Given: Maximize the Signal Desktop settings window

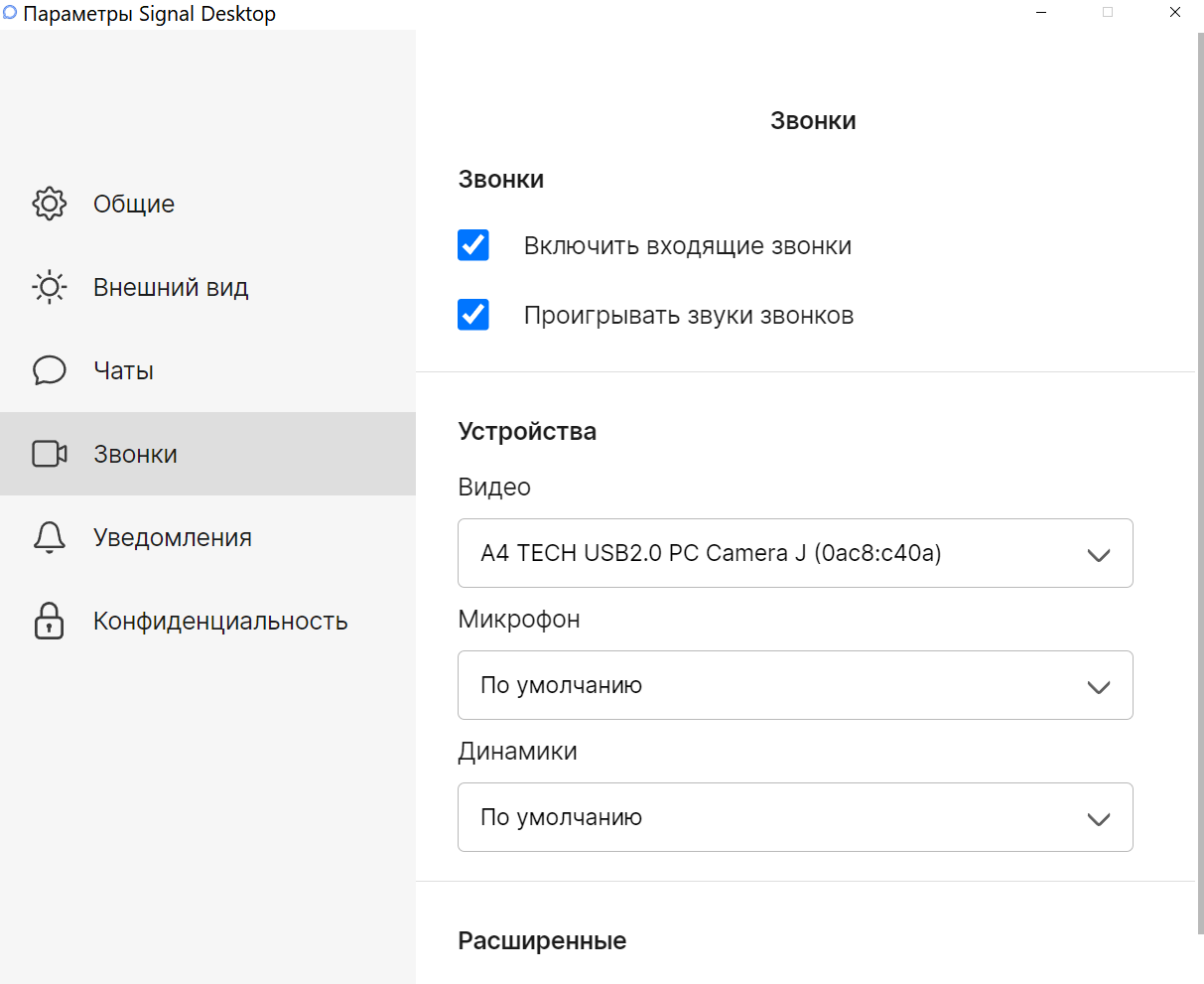Looking at the screenshot, I should pos(1108,13).
